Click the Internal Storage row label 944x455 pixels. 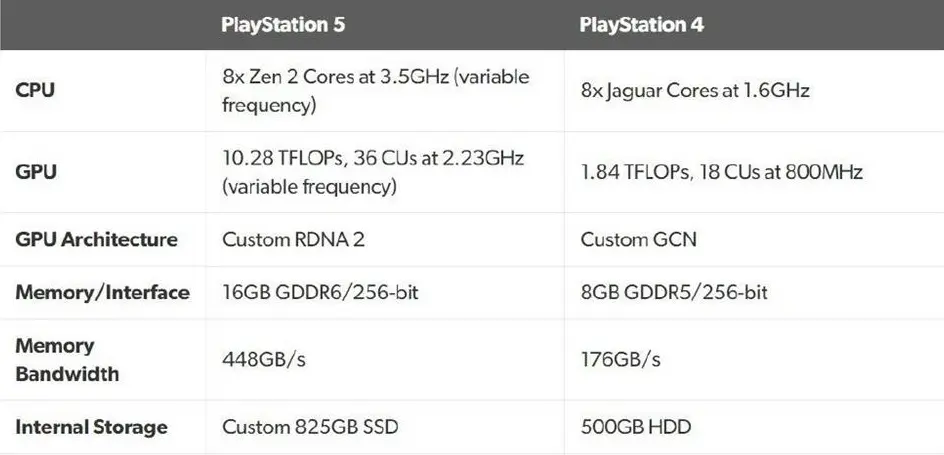tap(92, 427)
